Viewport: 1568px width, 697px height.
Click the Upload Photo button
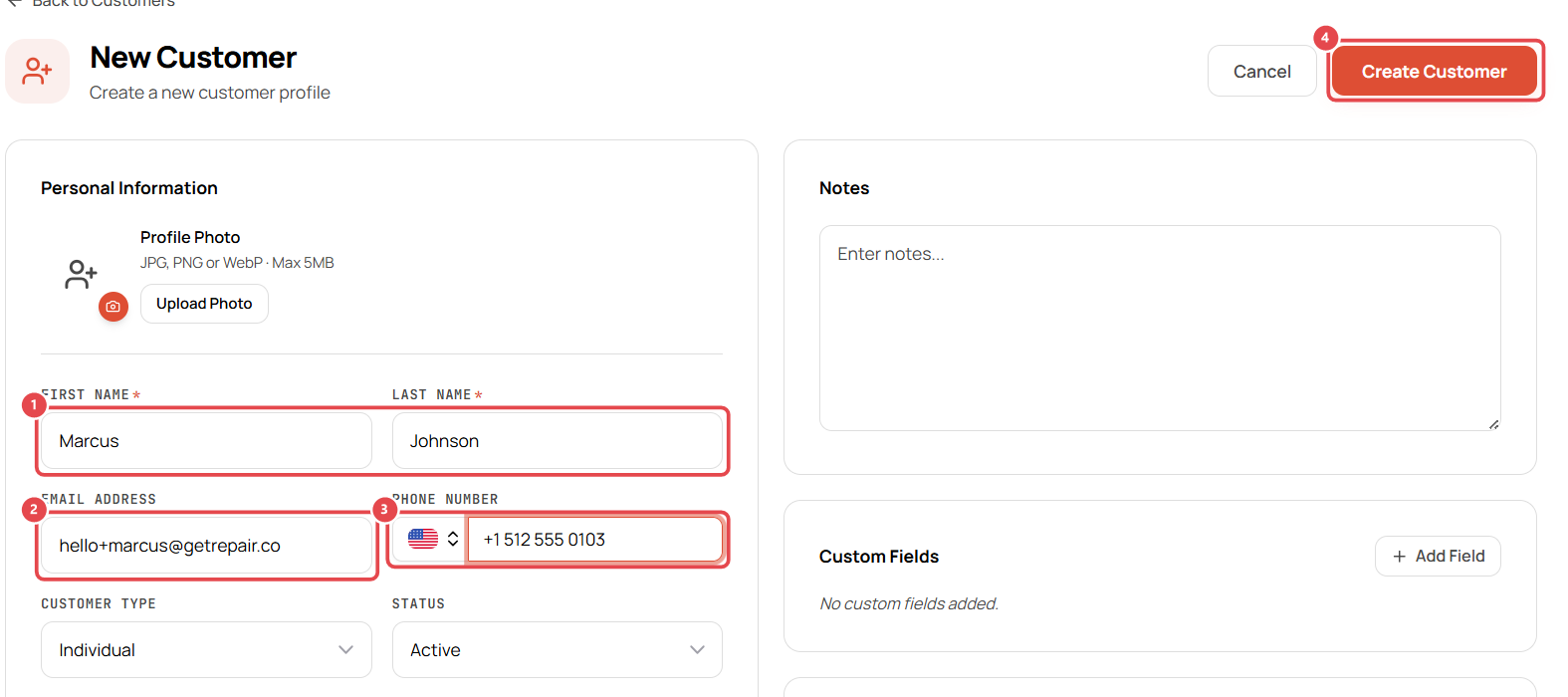point(204,304)
